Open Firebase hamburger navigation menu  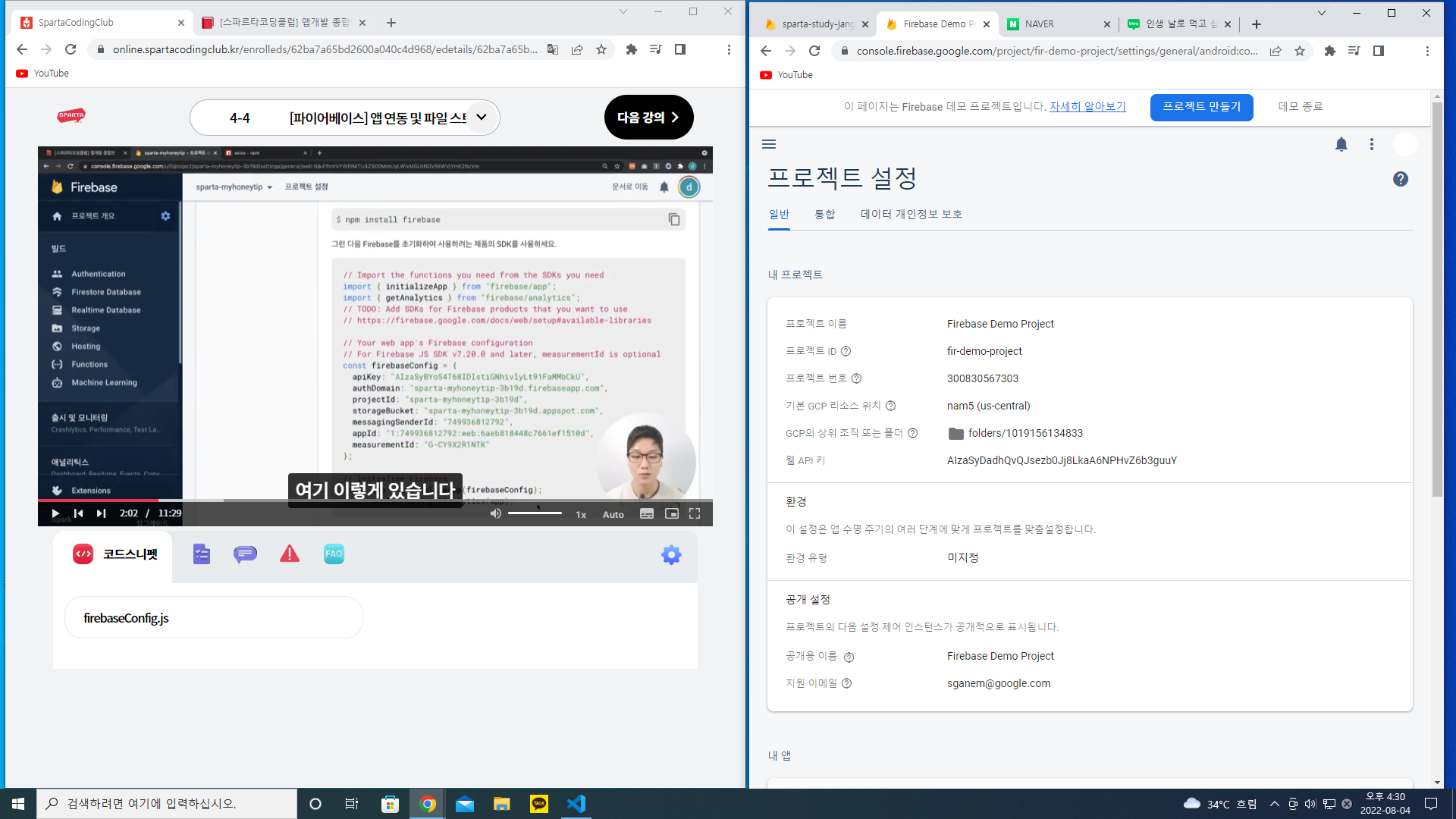coord(769,144)
